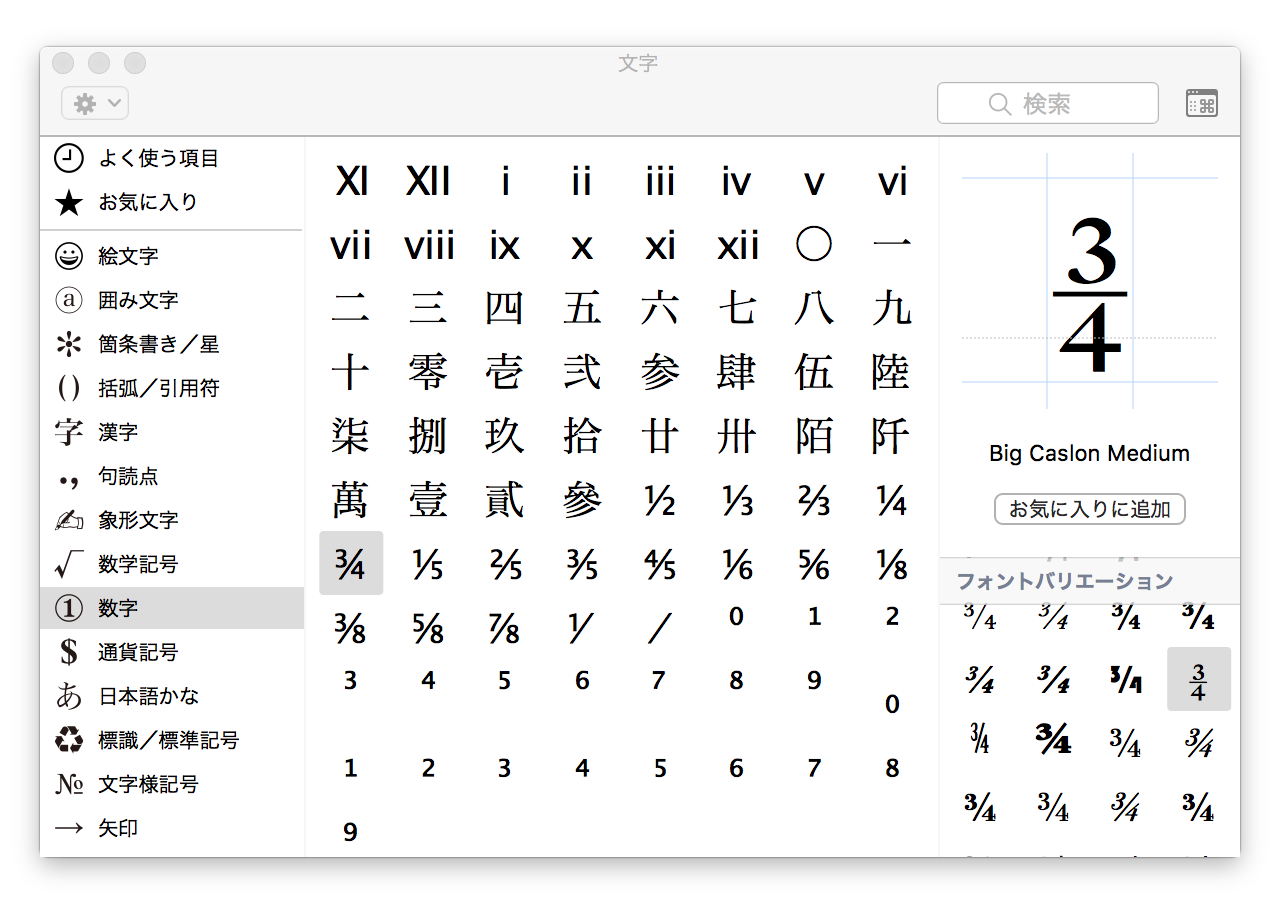Collapse the character viewer via toolbar icon

click(x=1201, y=103)
